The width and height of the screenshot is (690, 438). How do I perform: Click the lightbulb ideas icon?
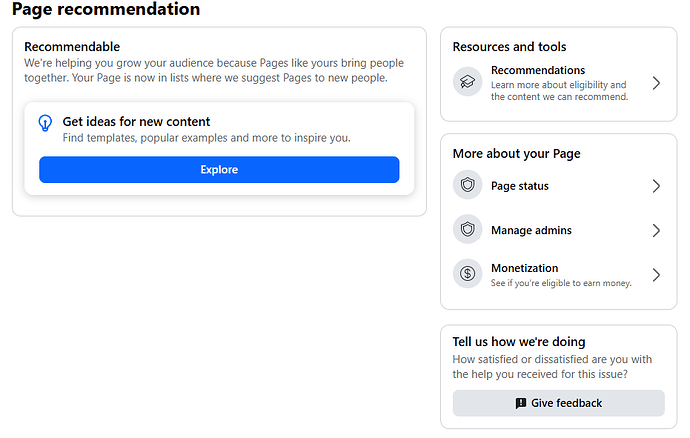tap(45, 123)
